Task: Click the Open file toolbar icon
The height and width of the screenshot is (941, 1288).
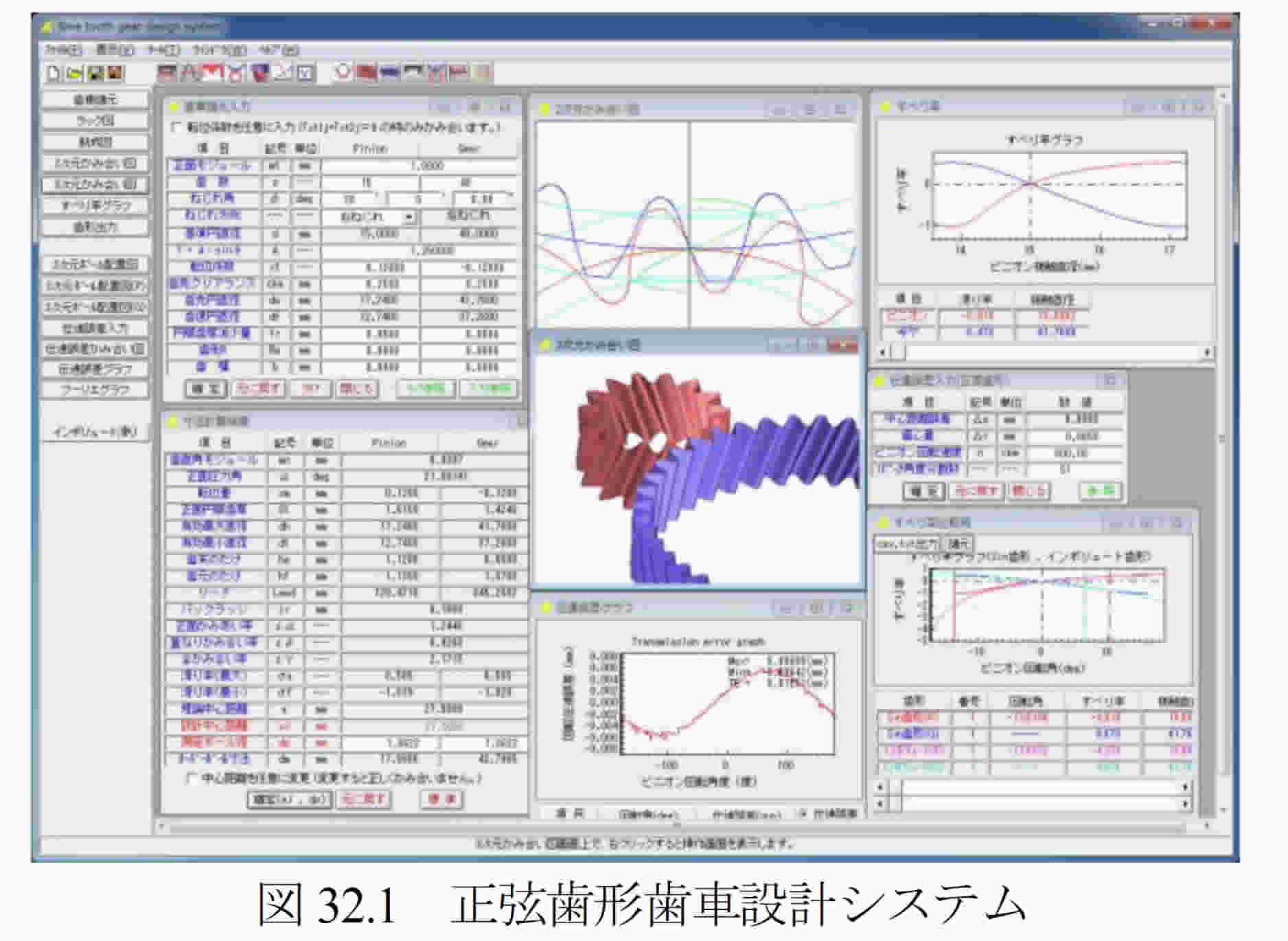Action: pyautogui.click(x=74, y=73)
